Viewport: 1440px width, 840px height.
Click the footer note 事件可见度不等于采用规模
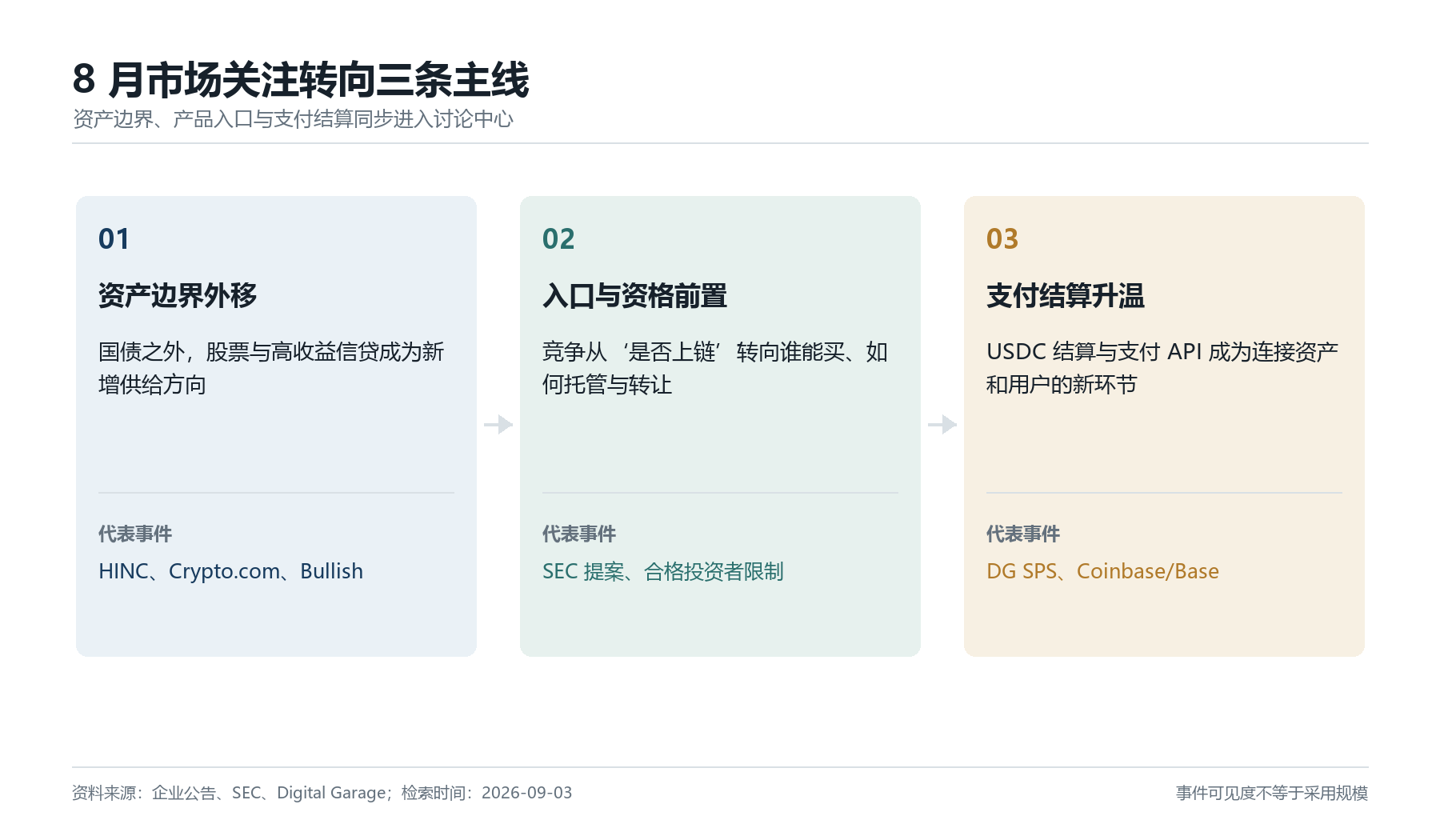coord(1272,793)
